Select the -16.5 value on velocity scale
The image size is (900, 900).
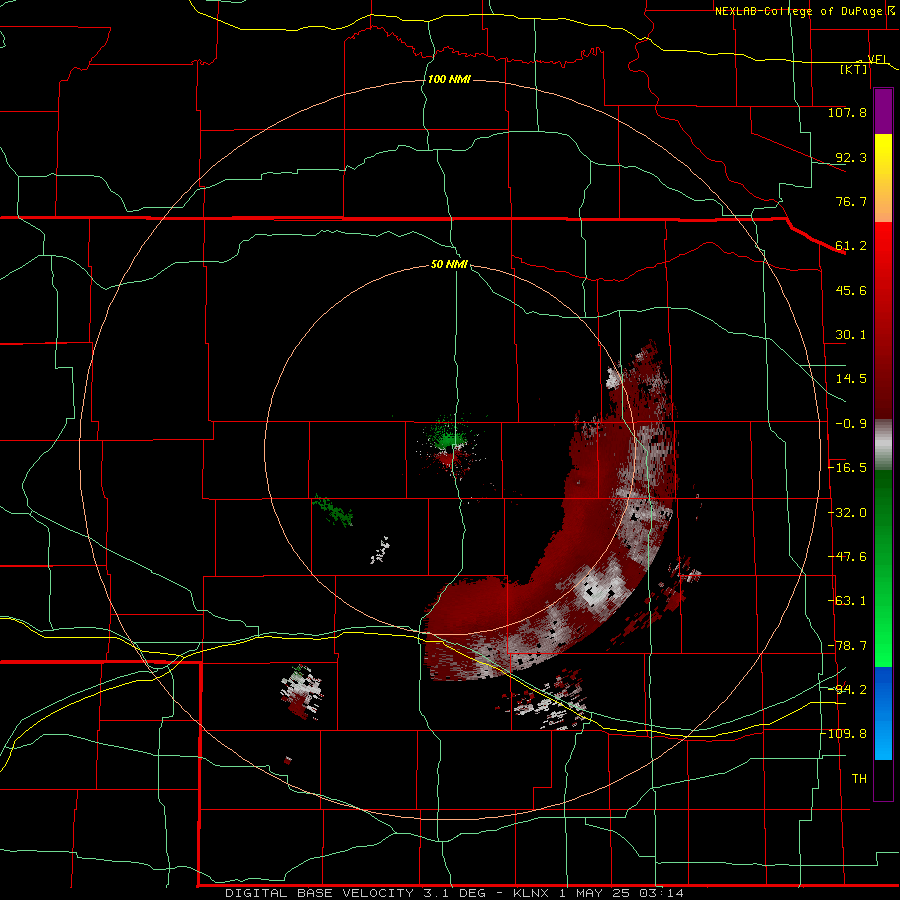pos(847,468)
